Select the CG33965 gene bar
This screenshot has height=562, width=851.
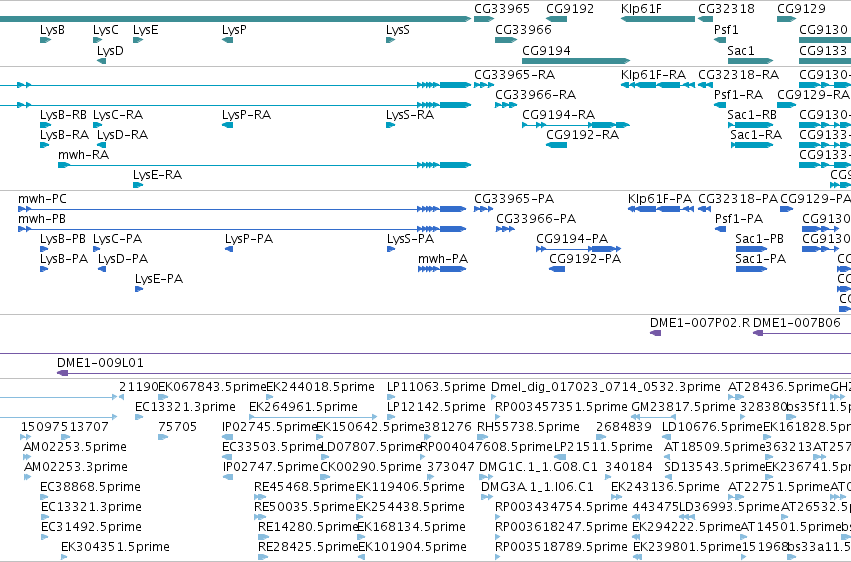484,19
